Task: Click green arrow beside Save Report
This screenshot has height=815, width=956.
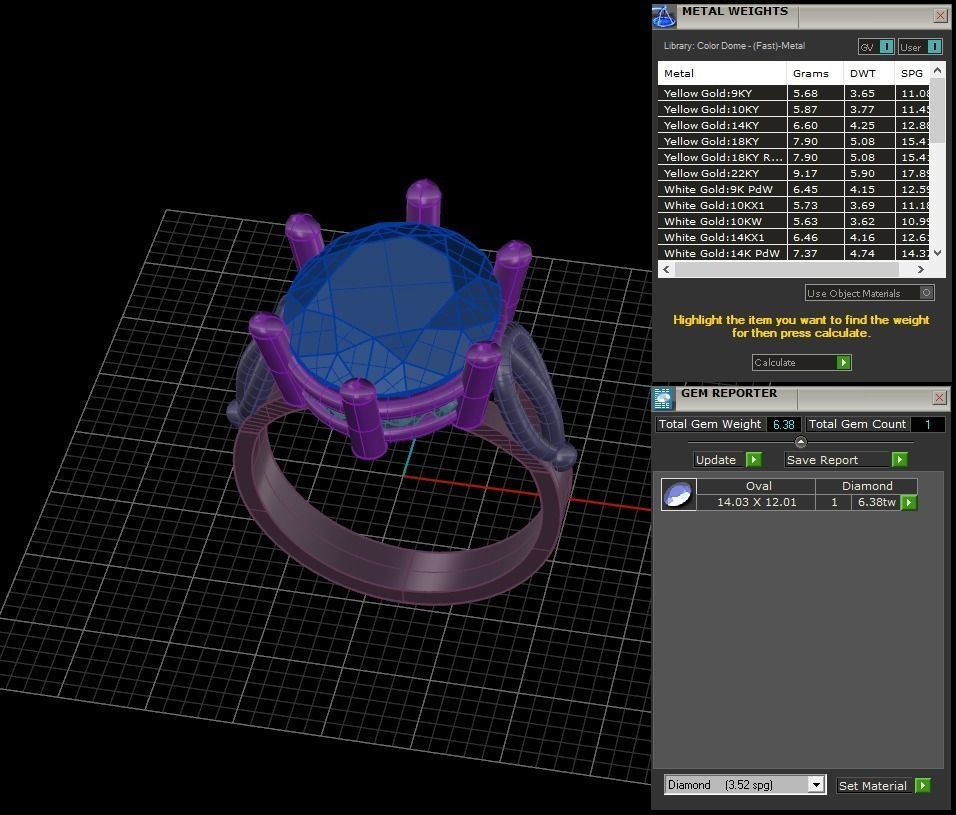Action: (x=899, y=460)
